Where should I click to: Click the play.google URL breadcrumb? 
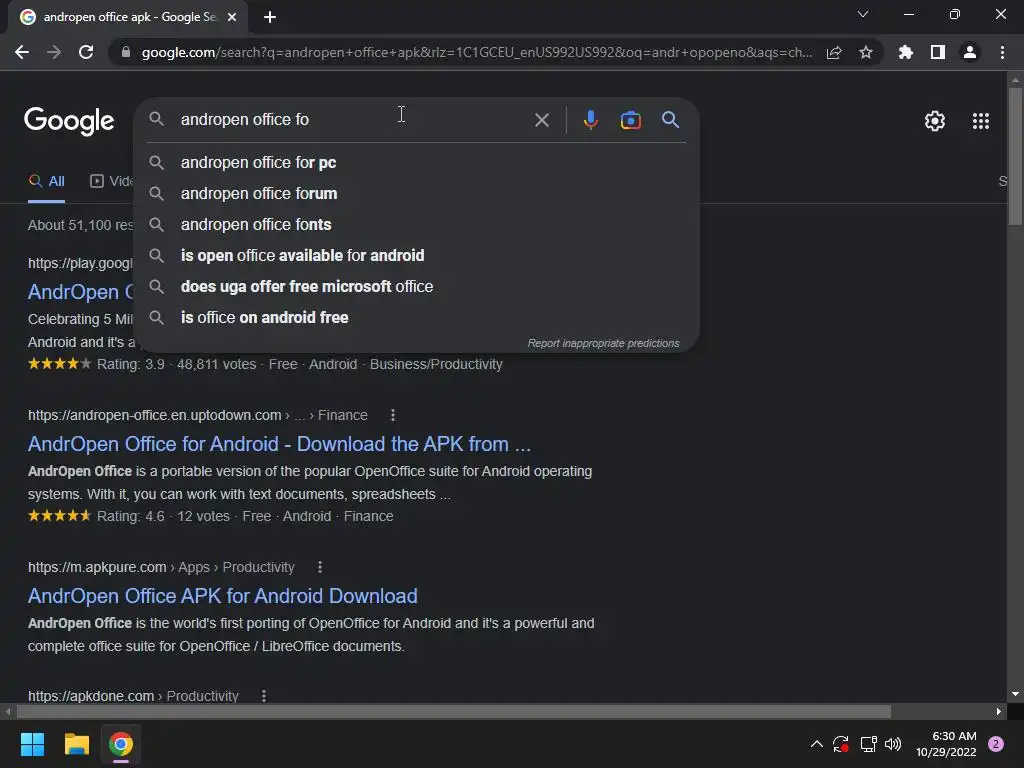(80, 263)
